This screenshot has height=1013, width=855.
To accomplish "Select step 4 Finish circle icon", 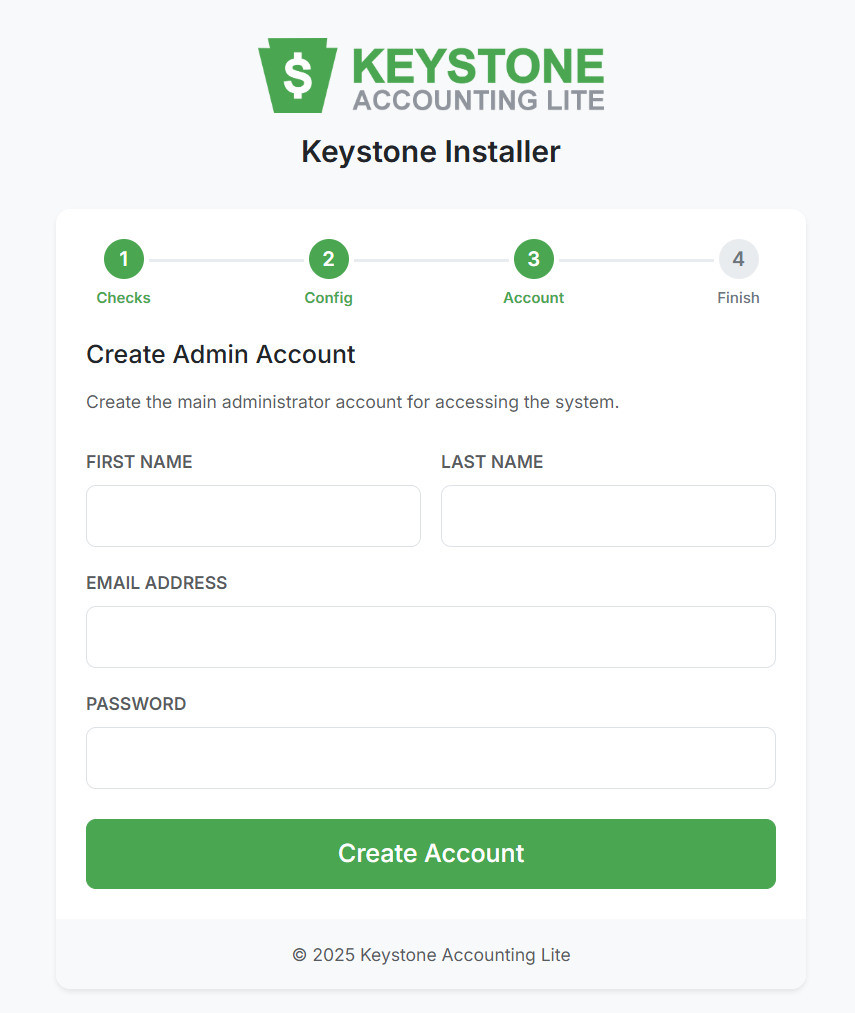I will (738, 258).
